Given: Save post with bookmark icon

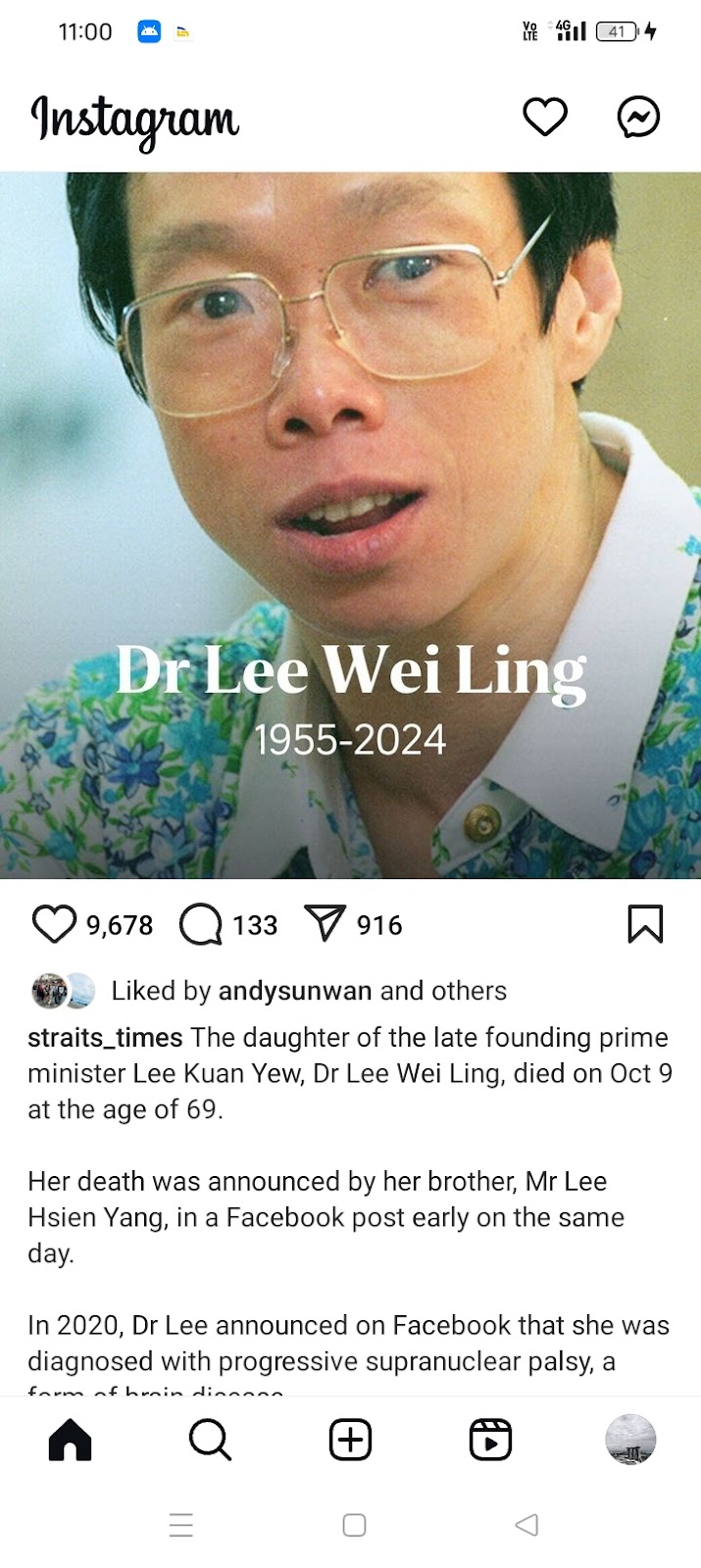Looking at the screenshot, I should tap(645, 924).
